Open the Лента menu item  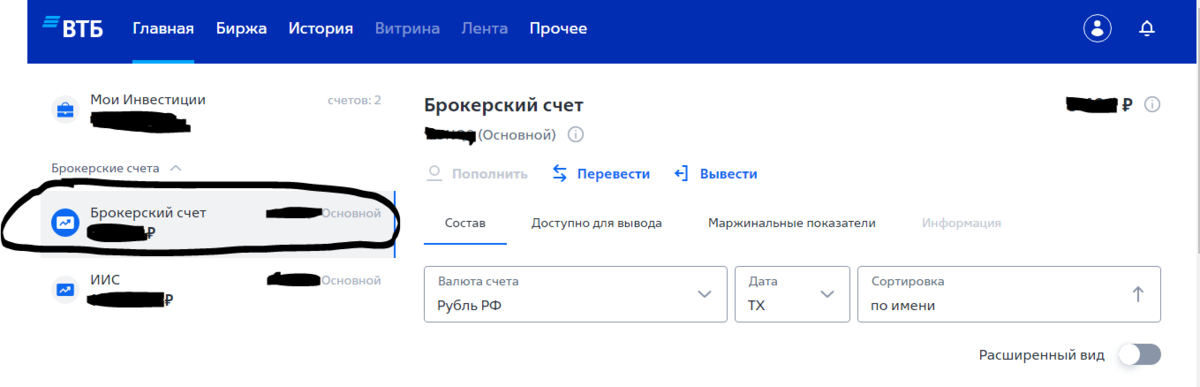coord(484,28)
